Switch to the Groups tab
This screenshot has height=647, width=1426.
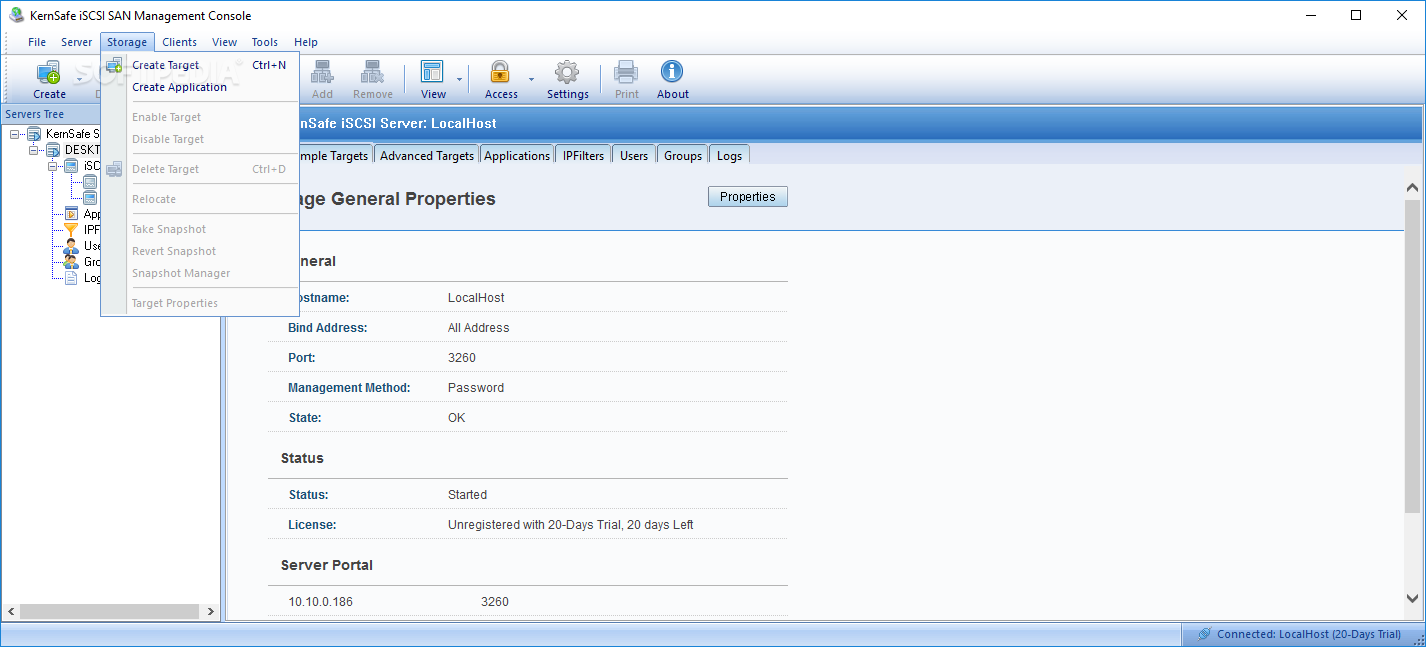point(683,155)
